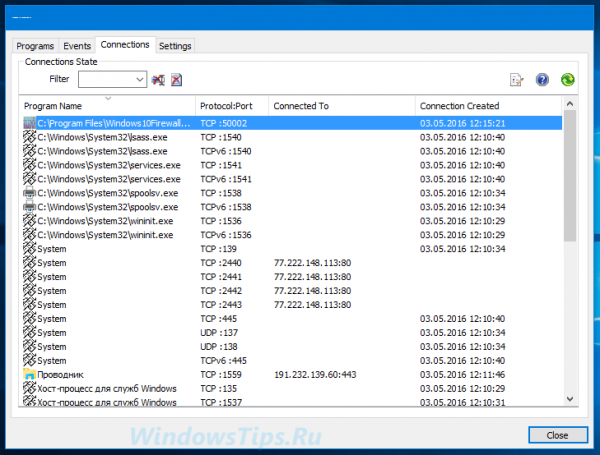
Task: Select the Проводник TCP :1559 row
Action: [x=292, y=375]
